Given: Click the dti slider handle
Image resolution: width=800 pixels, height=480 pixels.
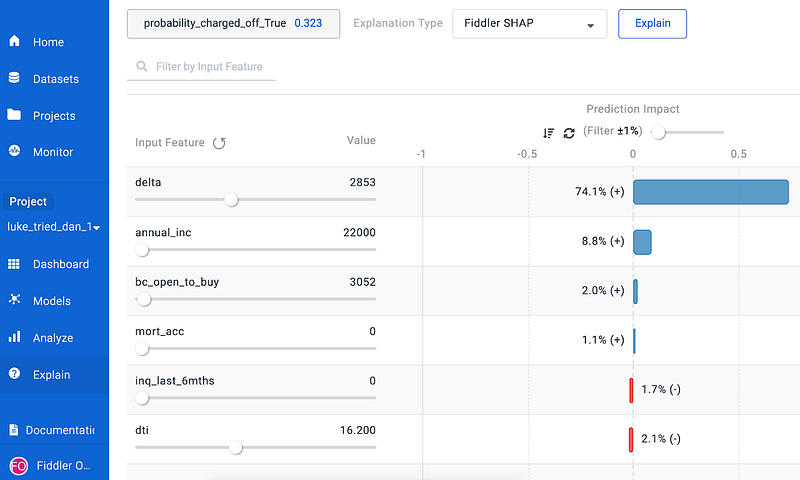Looking at the screenshot, I should pyautogui.click(x=236, y=448).
